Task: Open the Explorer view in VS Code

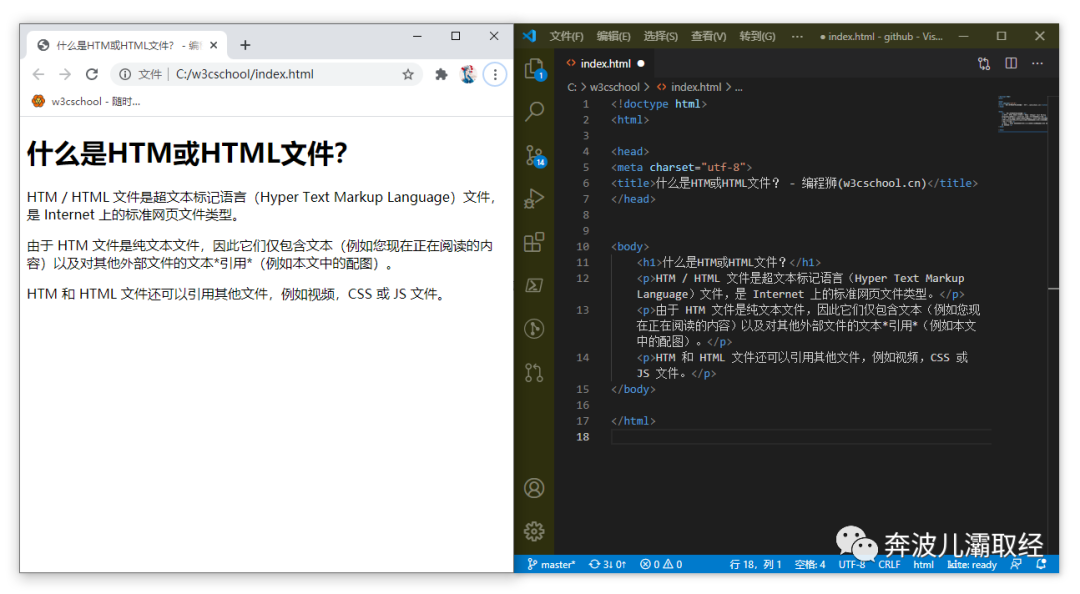Action: 534,67
